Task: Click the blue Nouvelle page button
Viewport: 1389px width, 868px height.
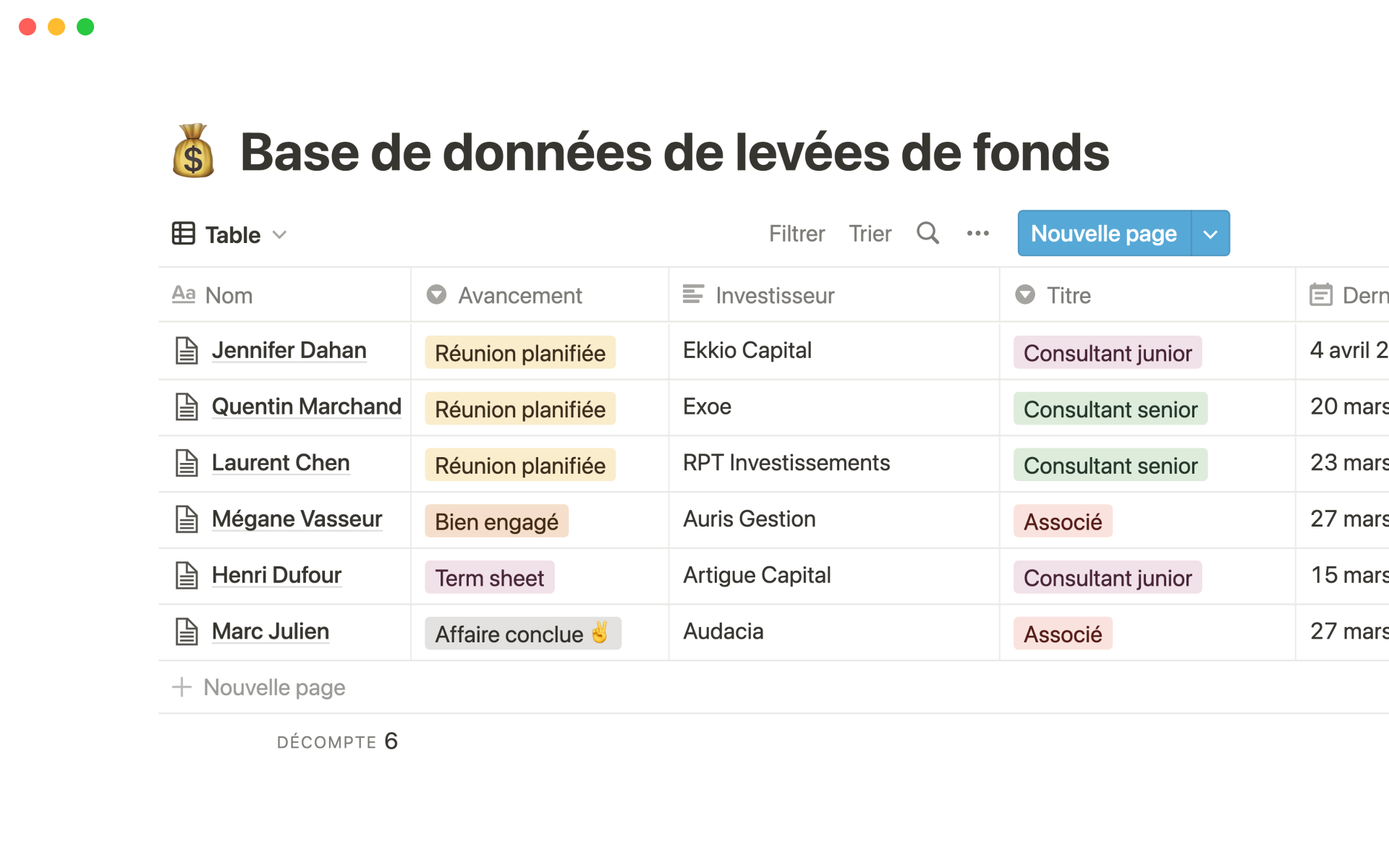Action: click(1103, 234)
